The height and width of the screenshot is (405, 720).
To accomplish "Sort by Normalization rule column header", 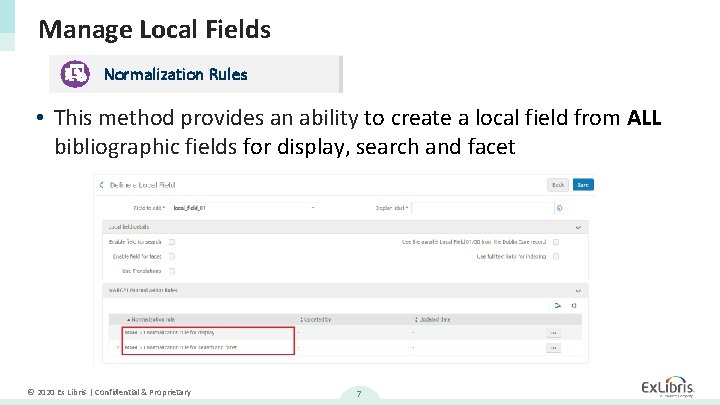I will click(x=151, y=320).
